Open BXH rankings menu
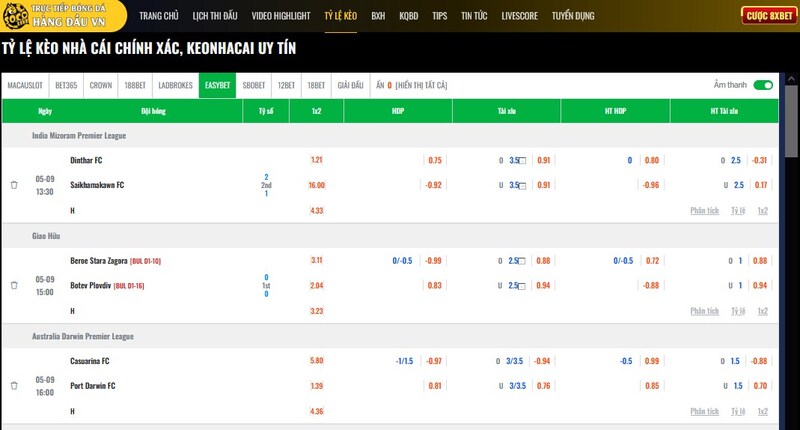 [378, 16]
